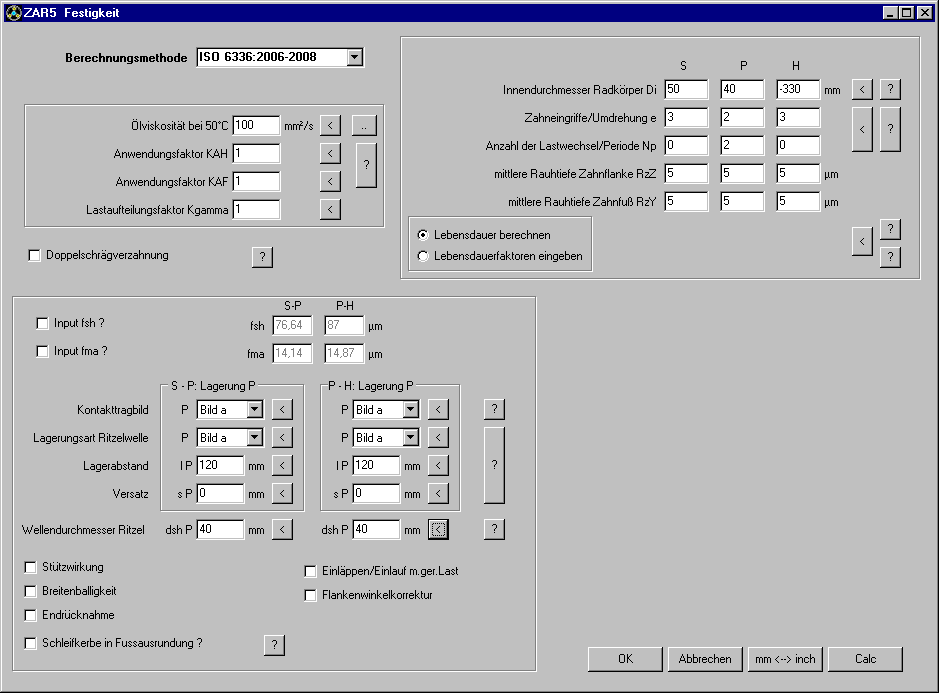Select 'Lebensdauerfaktoren eingeben' radio button
Viewport: 939px width, 693px height.
coord(424,256)
